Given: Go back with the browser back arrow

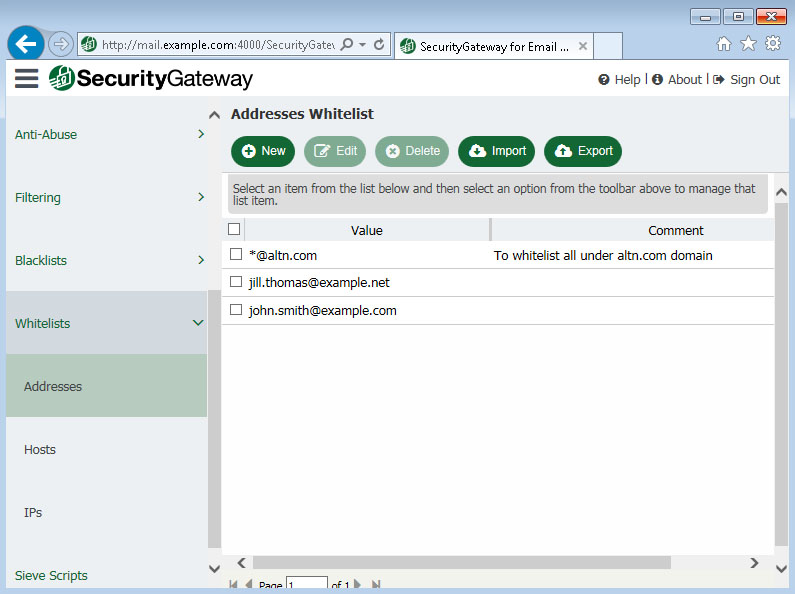Looking at the screenshot, I should [x=25, y=44].
